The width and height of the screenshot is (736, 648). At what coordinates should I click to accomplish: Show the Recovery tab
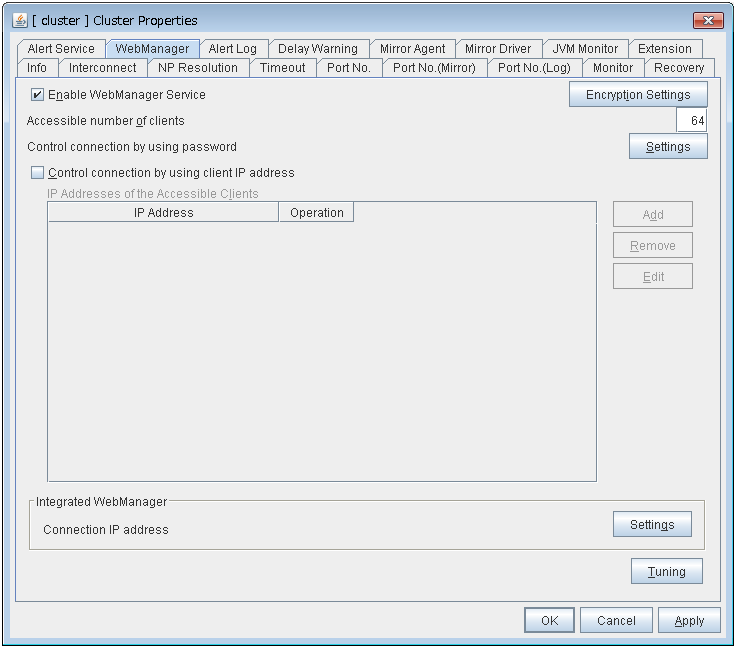coord(679,68)
